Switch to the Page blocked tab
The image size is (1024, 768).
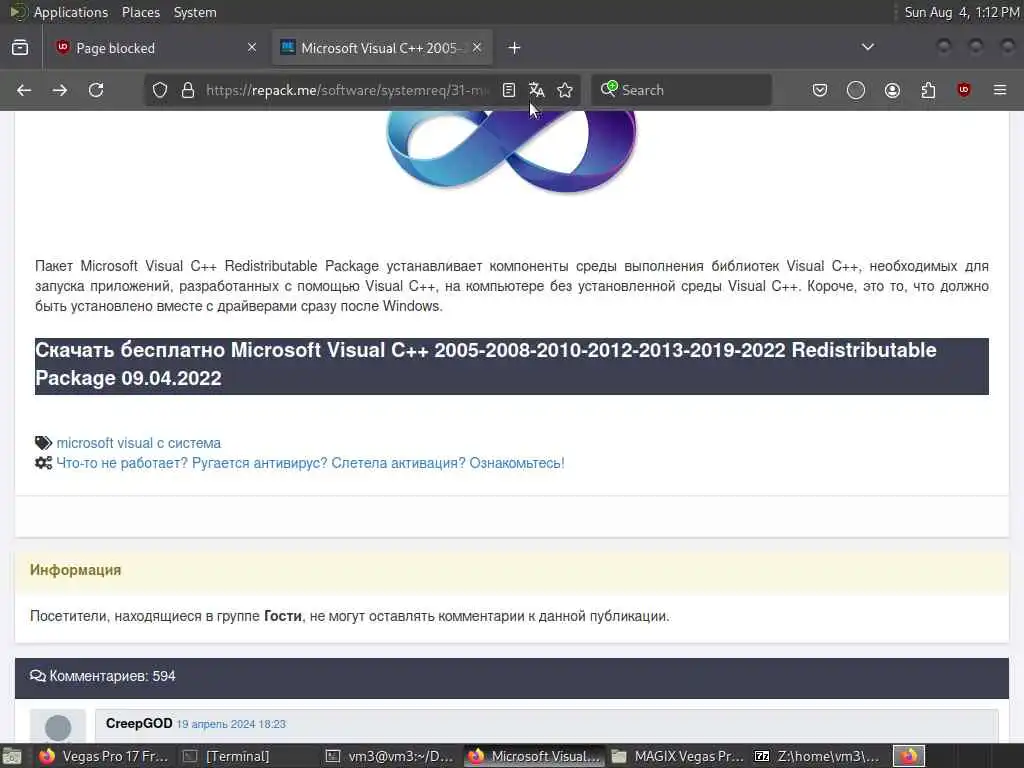click(157, 48)
